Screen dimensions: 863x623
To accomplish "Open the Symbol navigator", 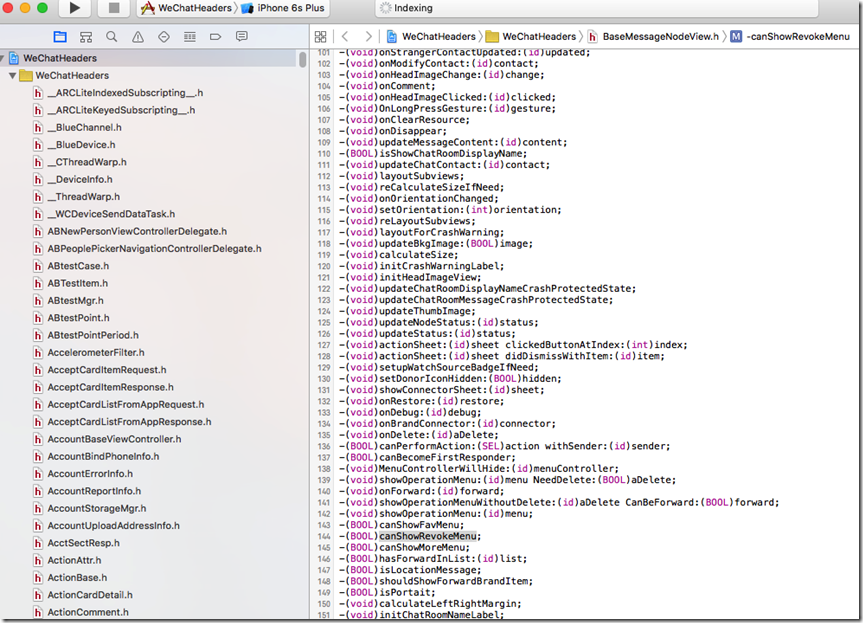I will pyautogui.click(x=86, y=37).
